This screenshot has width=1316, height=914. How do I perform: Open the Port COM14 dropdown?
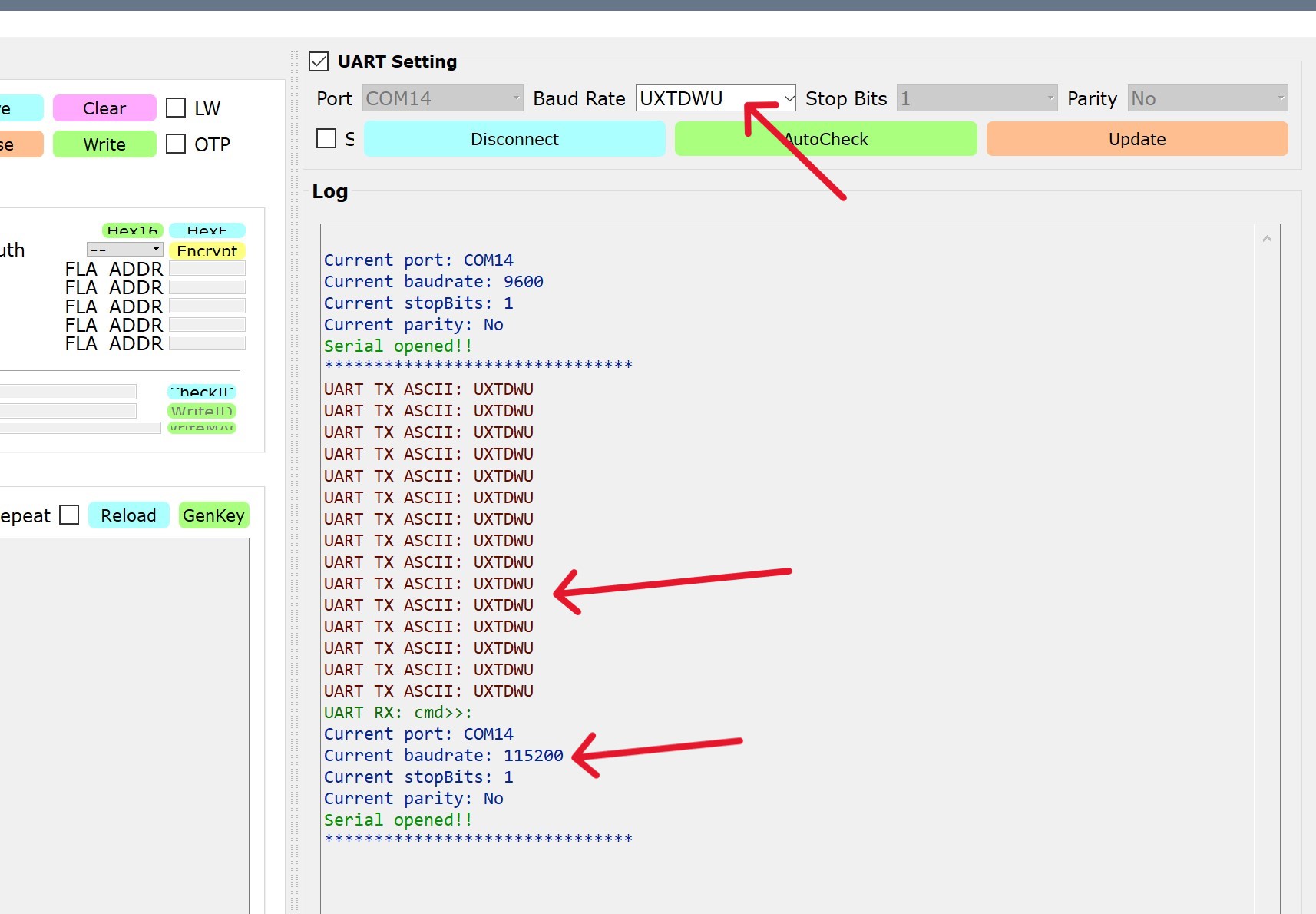point(443,98)
